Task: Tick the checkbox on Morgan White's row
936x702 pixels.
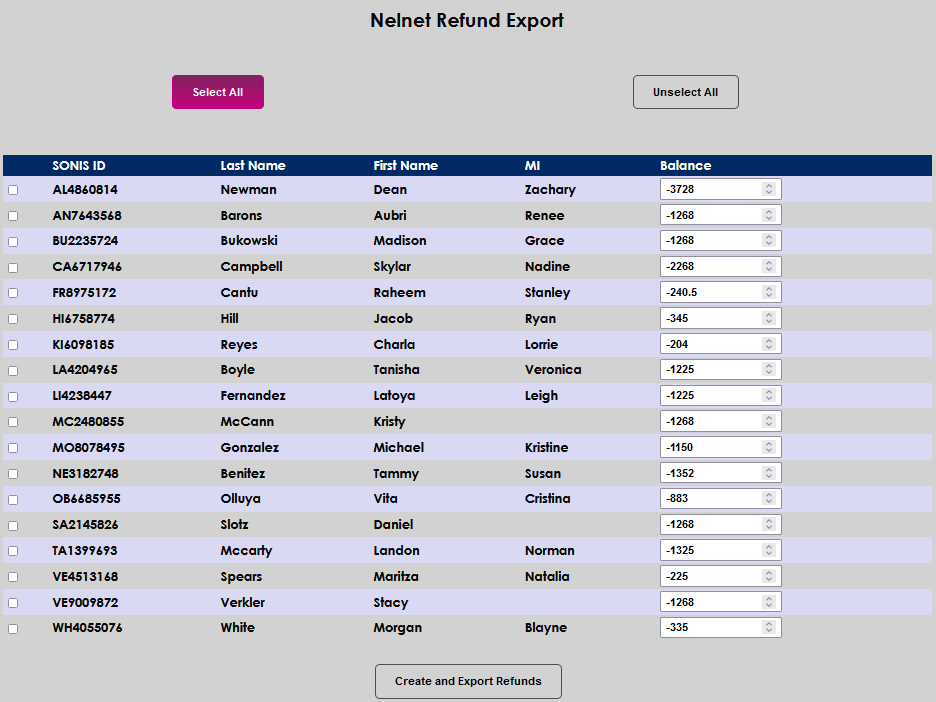Action: click(x=12, y=628)
